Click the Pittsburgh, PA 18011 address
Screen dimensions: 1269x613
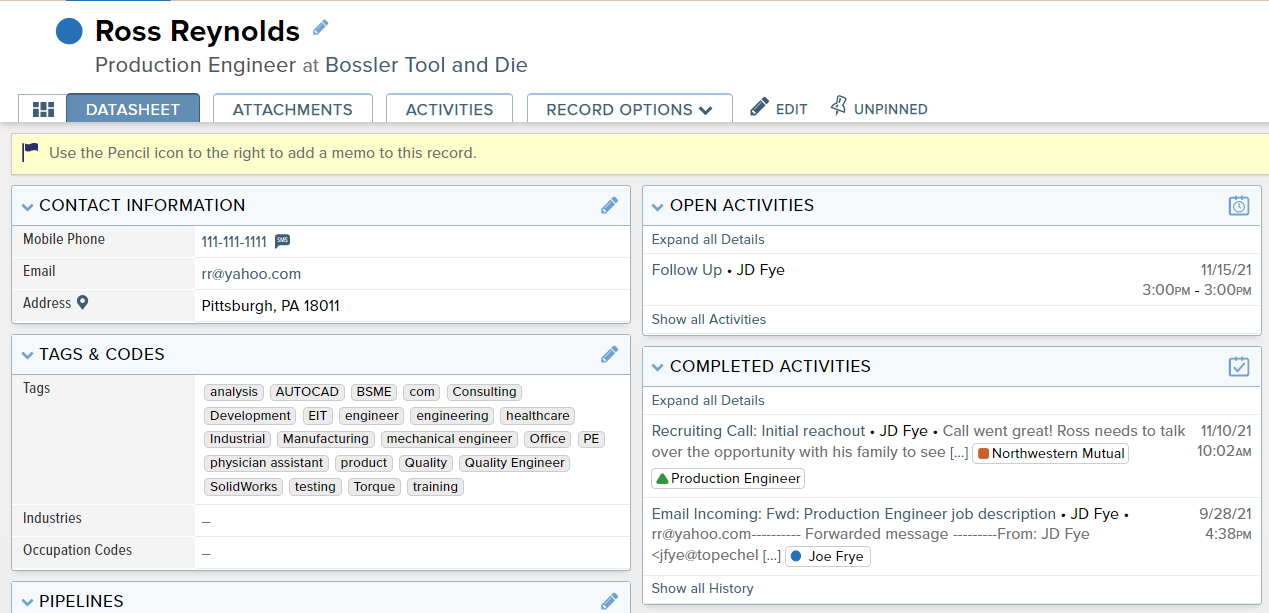(271, 306)
